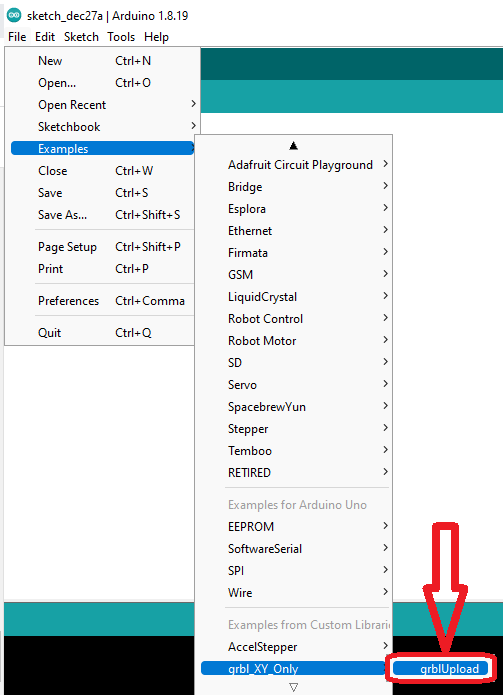Expand the Sketchbook submenu
503x695 pixels.
coord(102,127)
